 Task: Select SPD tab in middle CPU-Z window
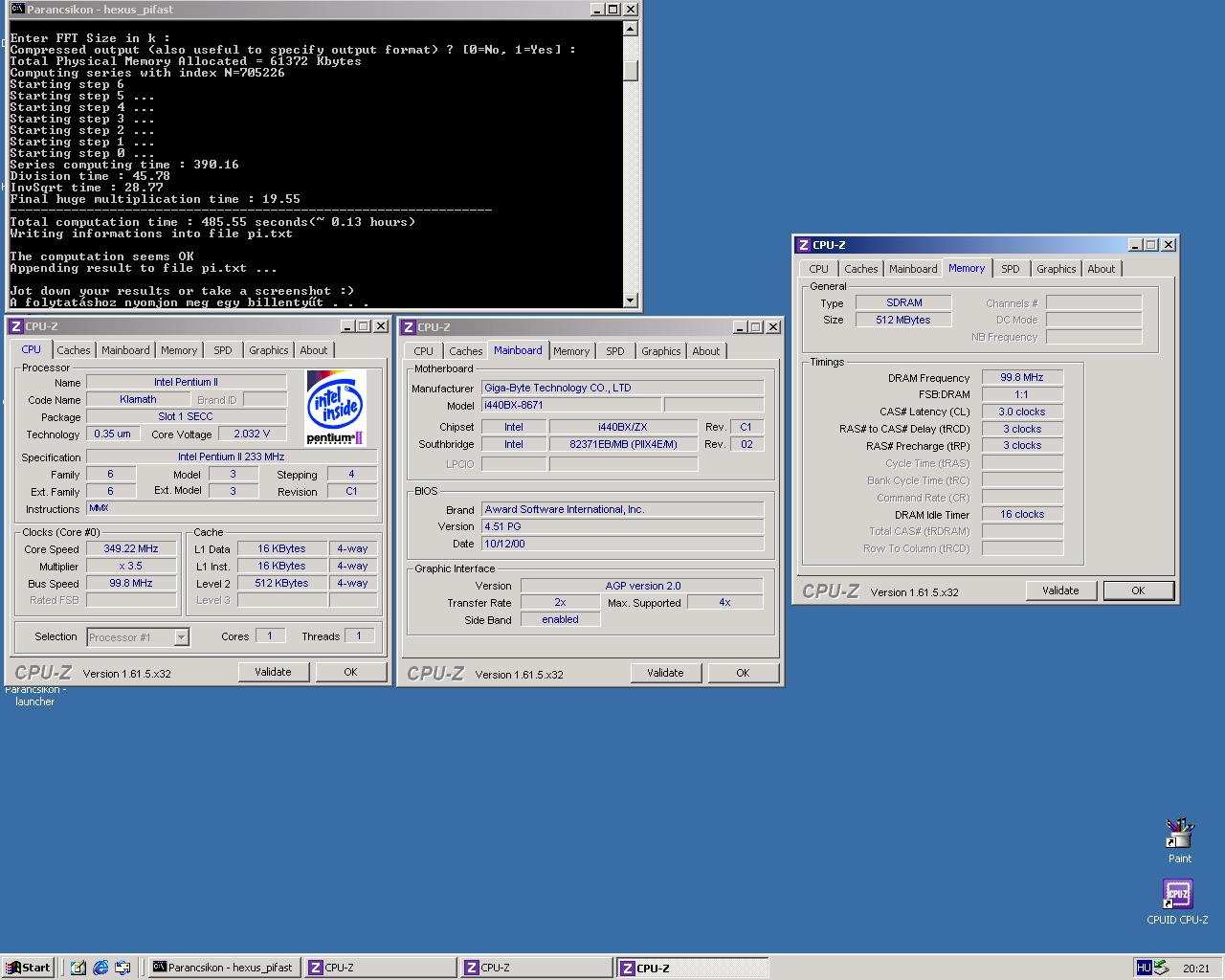[x=615, y=351]
